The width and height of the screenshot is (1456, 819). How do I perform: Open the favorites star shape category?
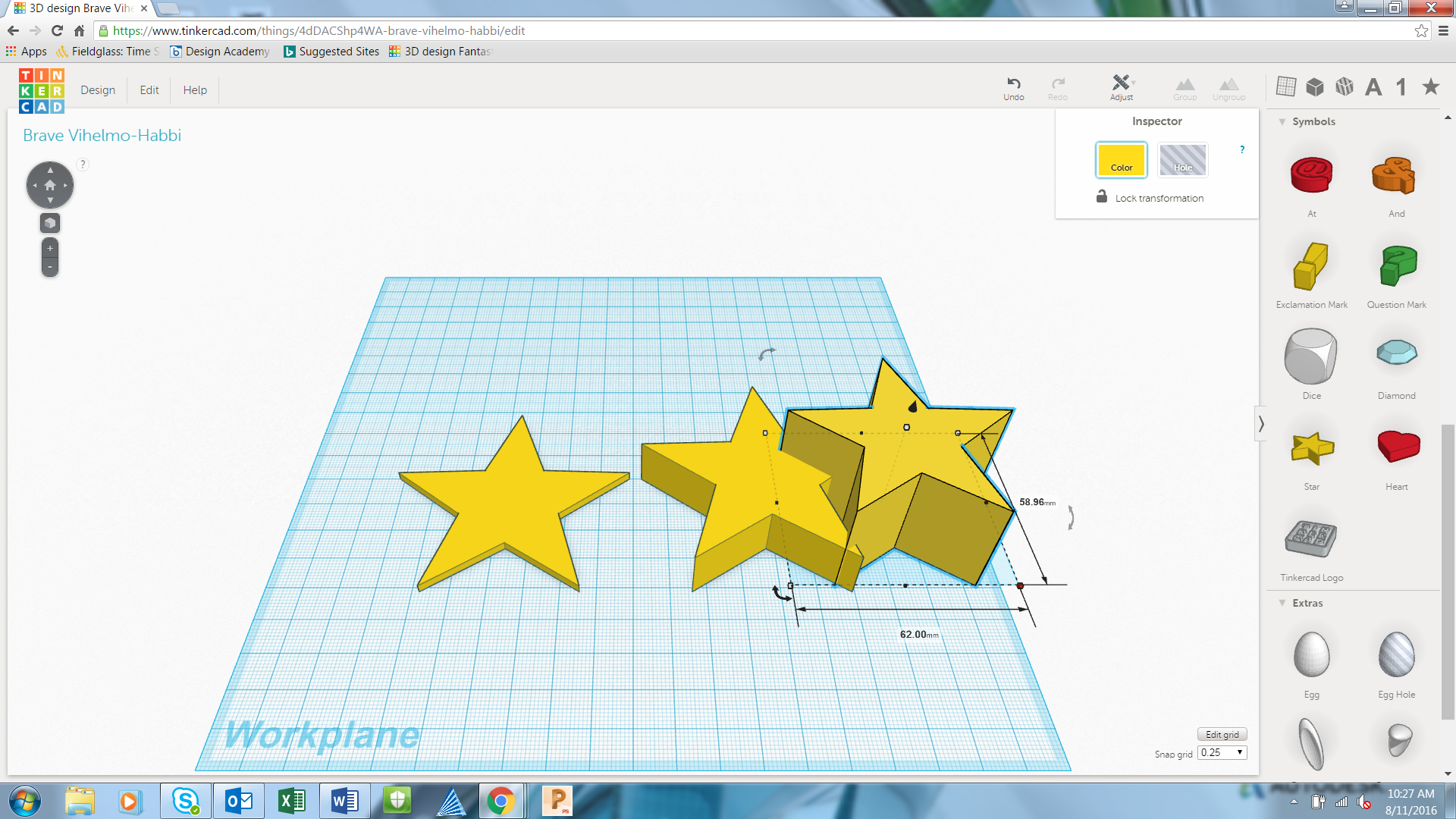1430,86
